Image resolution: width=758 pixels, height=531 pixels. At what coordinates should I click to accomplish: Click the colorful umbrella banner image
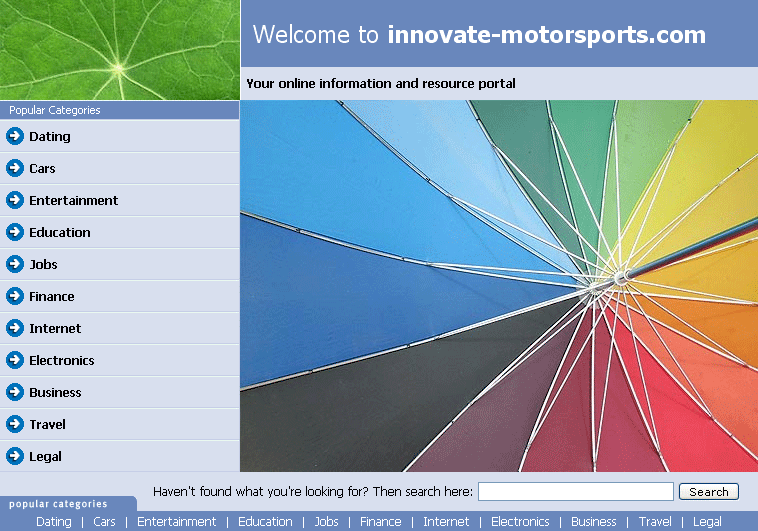coord(498,285)
